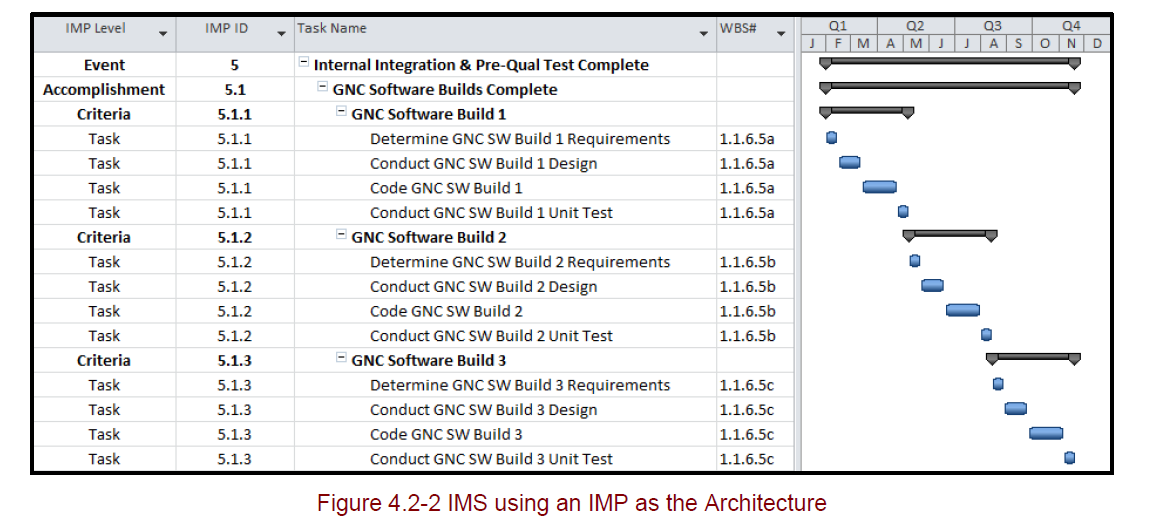Screen dimensions: 1164x531
Task: Select task name Determine GNC SW Build 1 Requirements
Action: 520,139
